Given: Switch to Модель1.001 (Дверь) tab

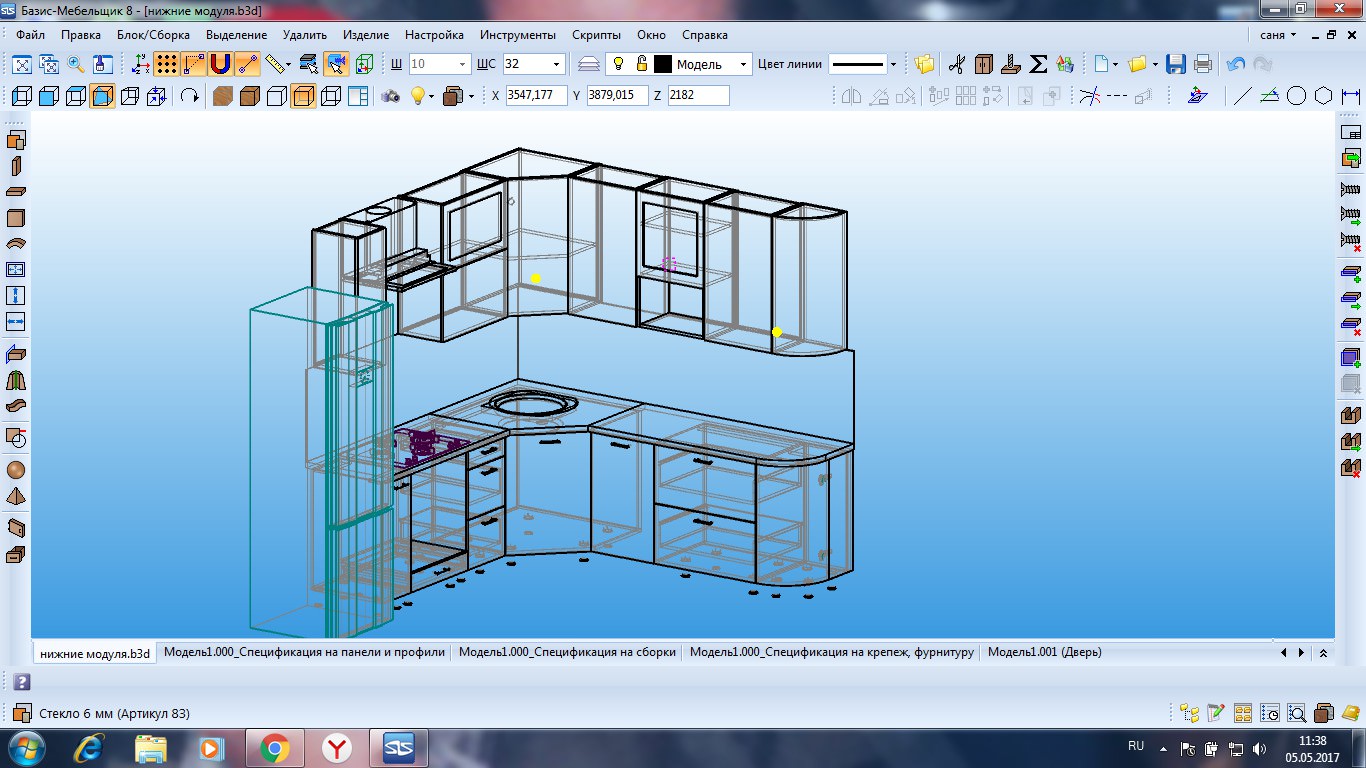Looking at the screenshot, I should tap(1044, 652).
